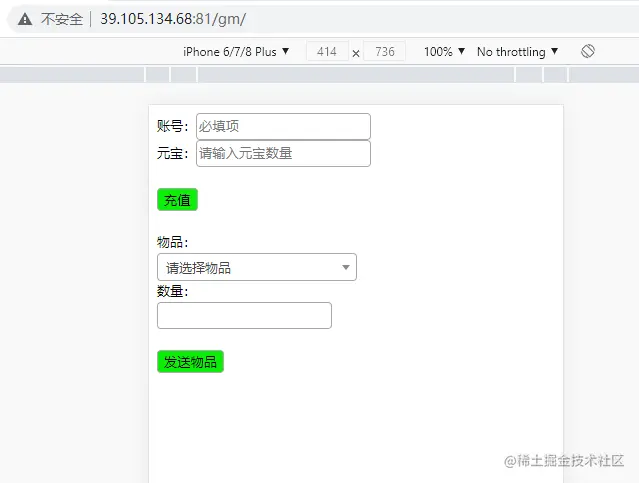This screenshot has height=483, width=639.
Task: Click the URL 39.105.134.68:81/gm/ in address bar
Action: pos(173,19)
